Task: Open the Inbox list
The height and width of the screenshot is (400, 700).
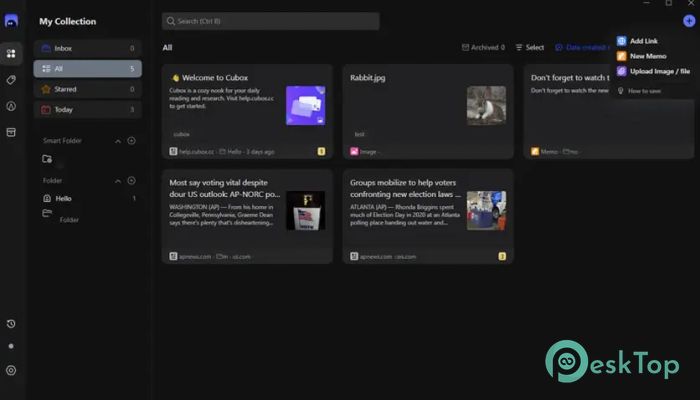Action: [x=88, y=48]
